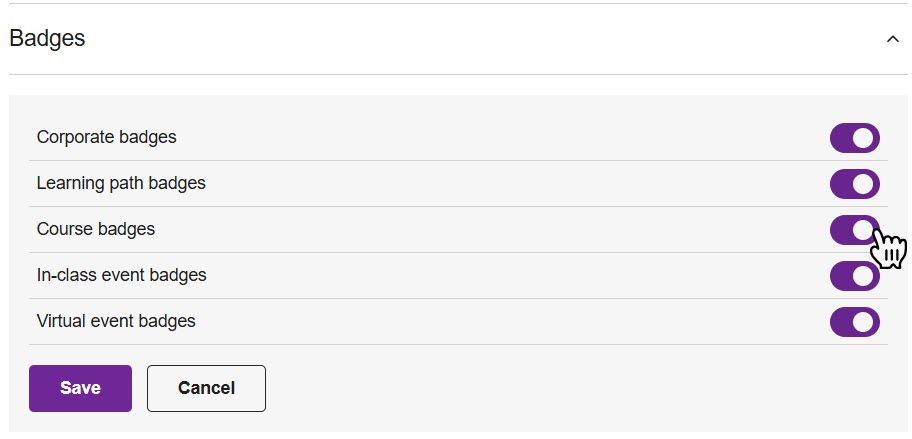This screenshot has height=439, width=912.
Task: Disable the Corporate badges toggle
Action: tap(854, 138)
